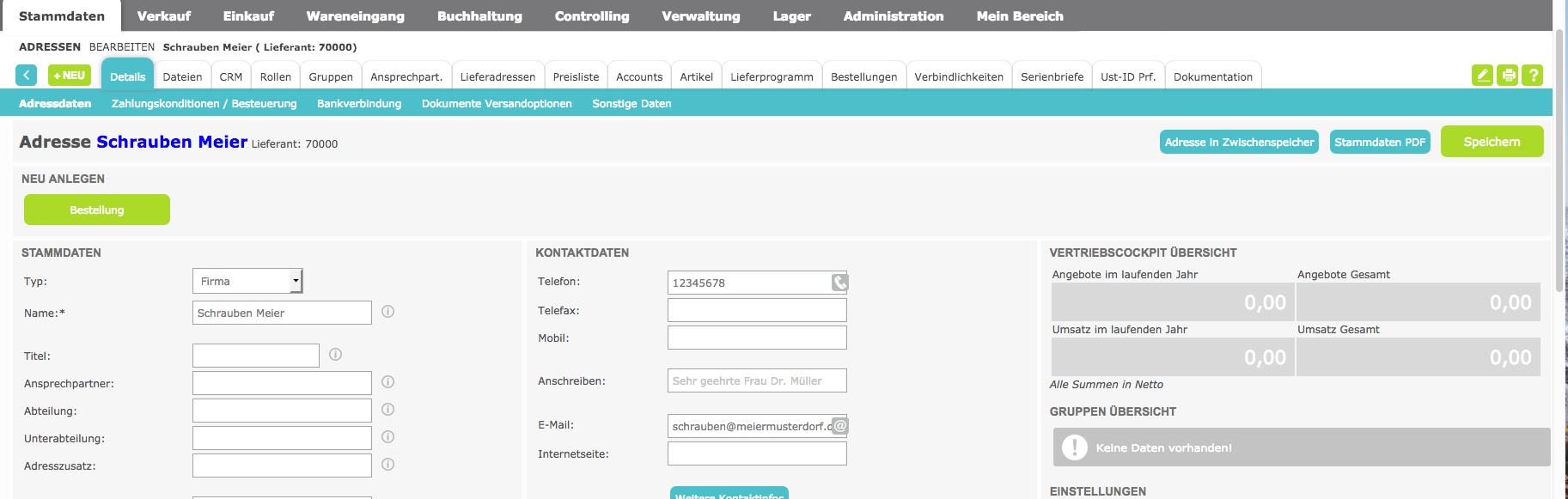The width and height of the screenshot is (1568, 499).
Task: Click the Stammdaten PDF button
Action: coord(1380,143)
